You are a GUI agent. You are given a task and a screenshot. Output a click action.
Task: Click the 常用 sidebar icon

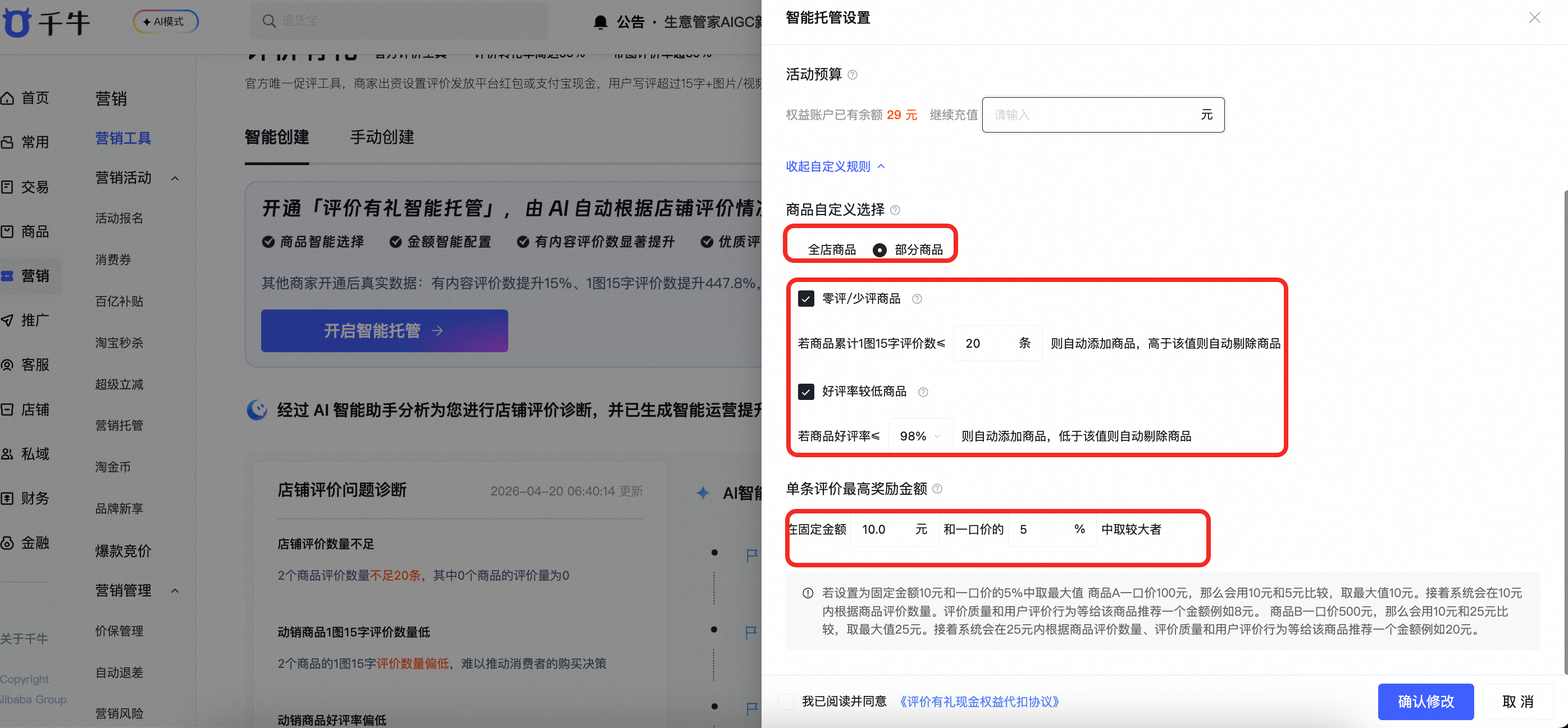[7, 143]
